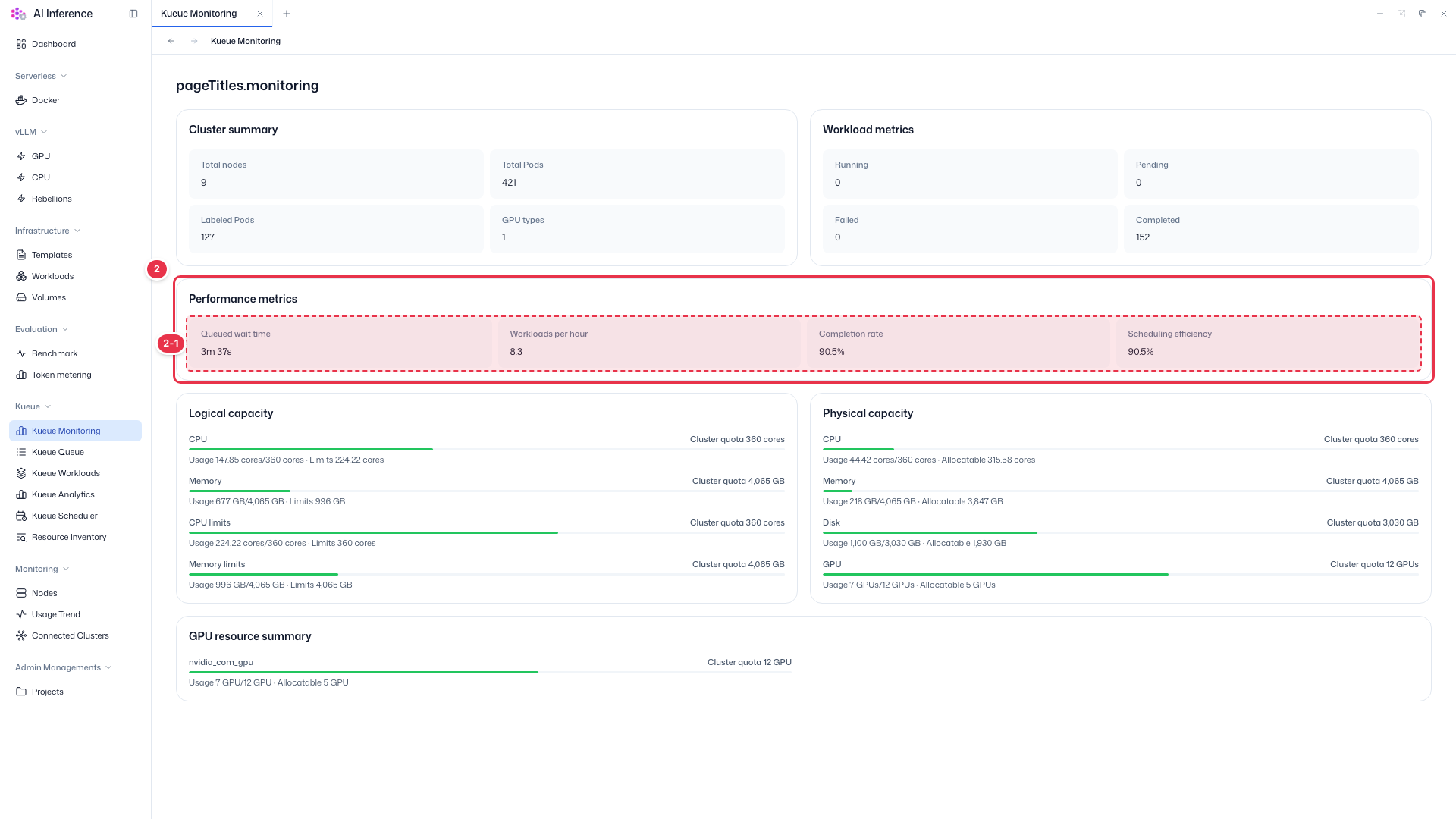This screenshot has height=819, width=1456.
Task: Close the Kueue Monitoring tab
Action: [x=260, y=14]
